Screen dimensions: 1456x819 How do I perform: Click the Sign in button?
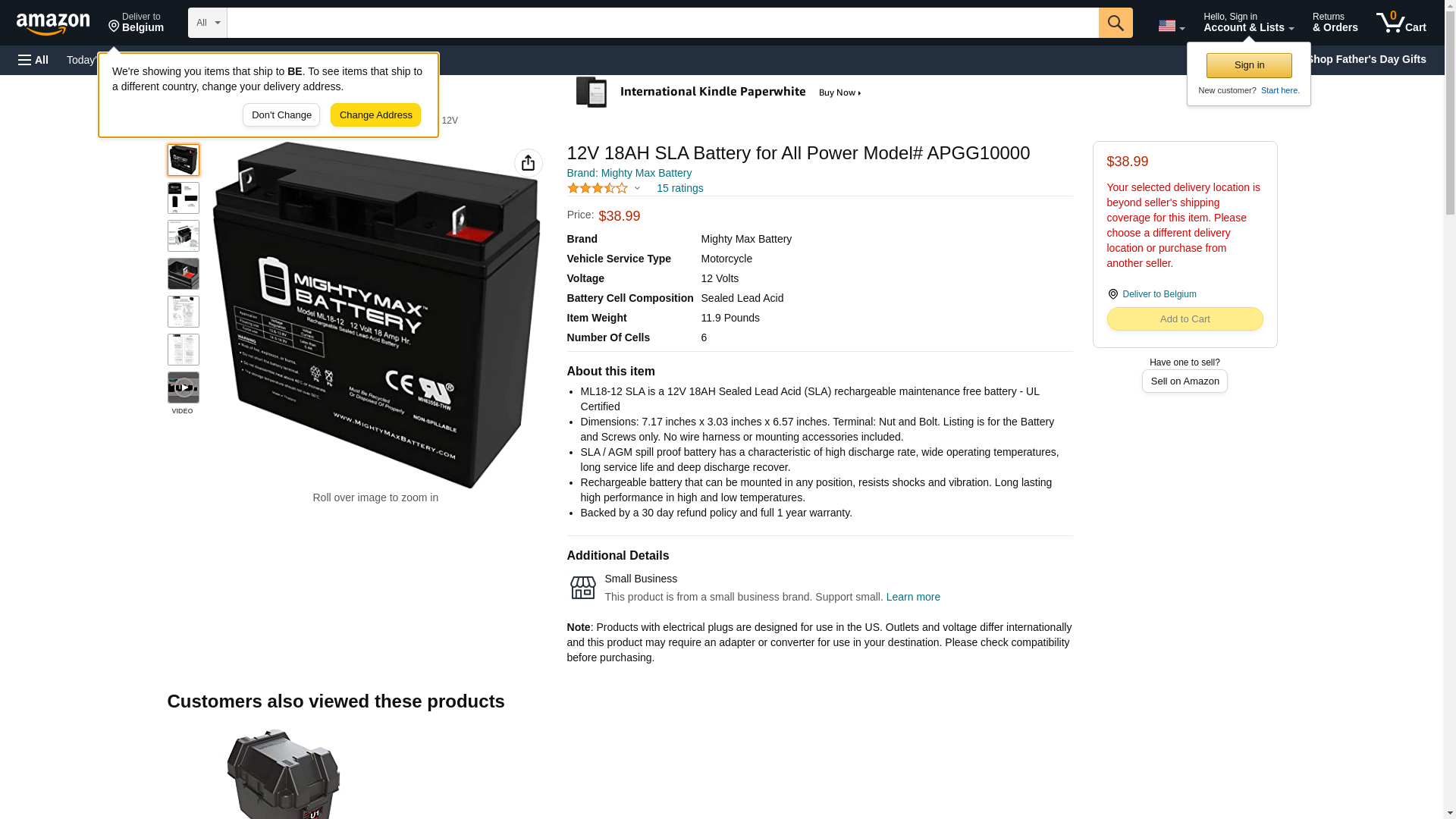(x=1249, y=65)
